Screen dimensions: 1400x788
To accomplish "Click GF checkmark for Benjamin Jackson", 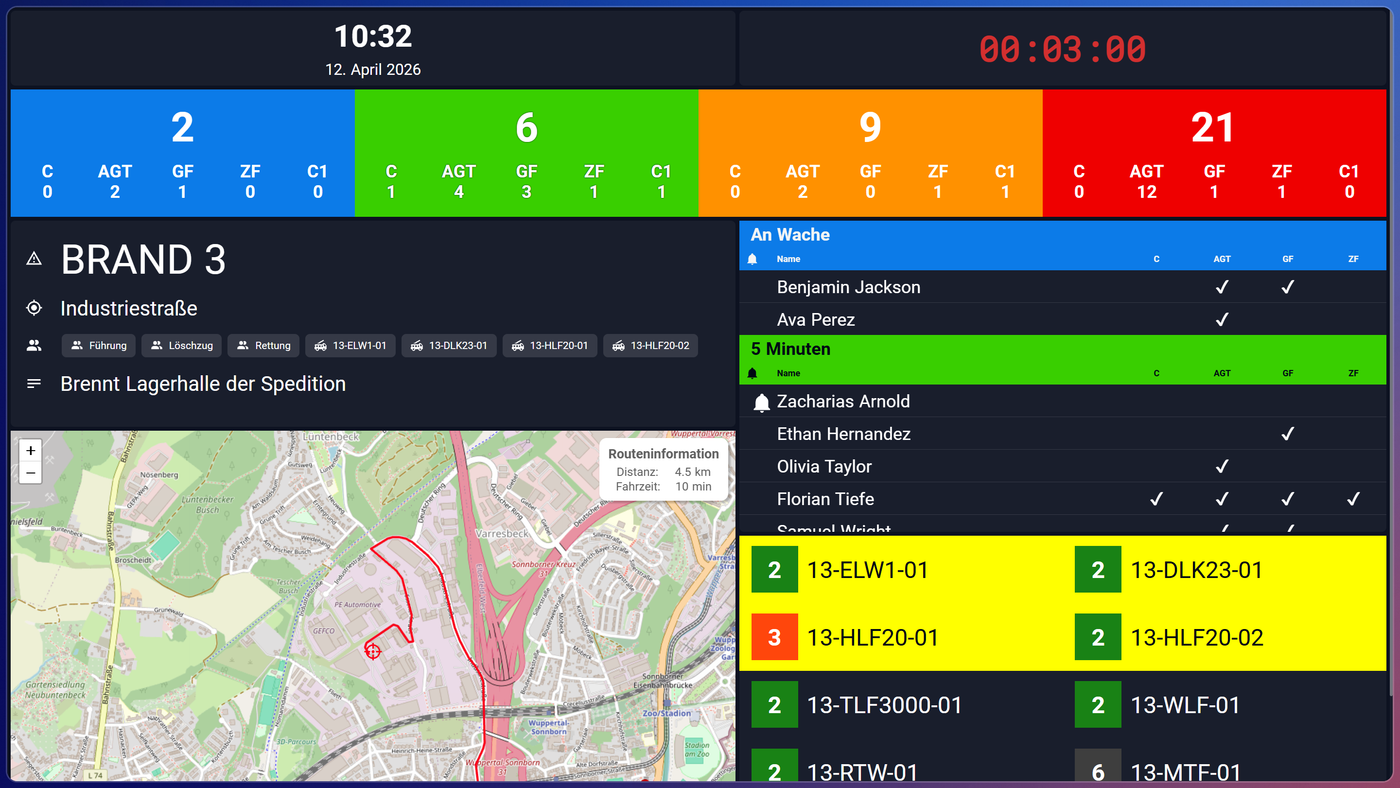I will coord(1288,287).
